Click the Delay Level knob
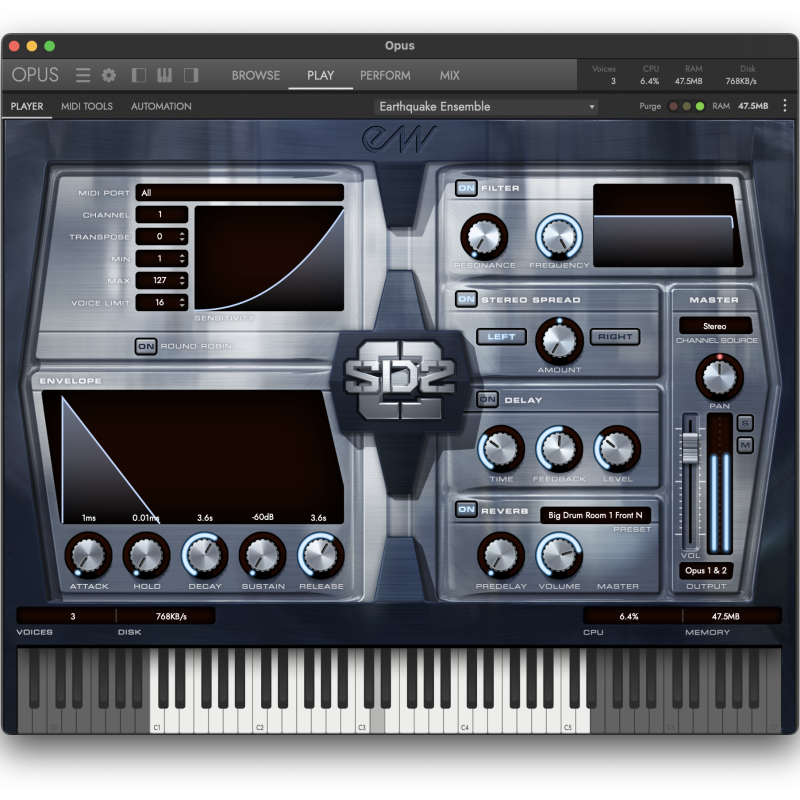Image resolution: width=800 pixels, height=800 pixels. click(617, 449)
